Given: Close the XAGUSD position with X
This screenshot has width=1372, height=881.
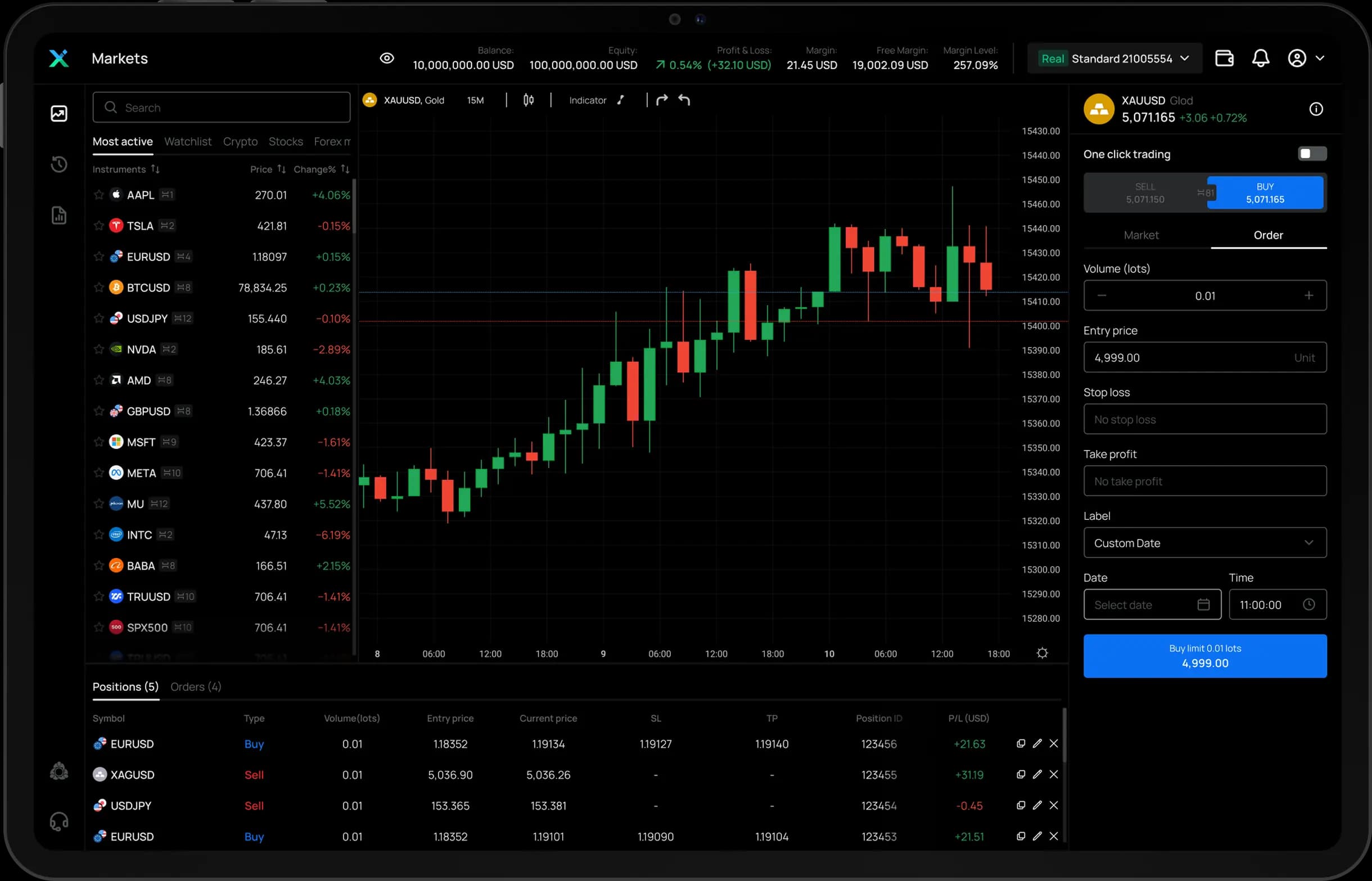Looking at the screenshot, I should (1054, 774).
